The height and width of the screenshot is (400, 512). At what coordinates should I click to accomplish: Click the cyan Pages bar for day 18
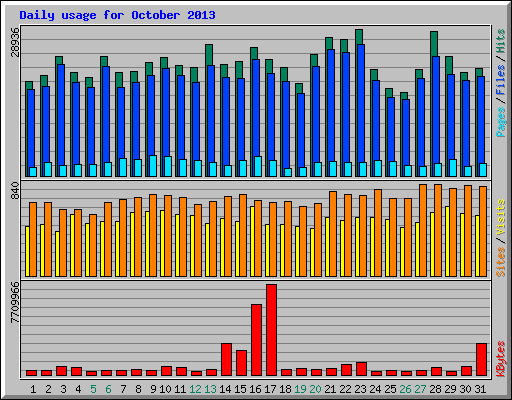coord(288,172)
